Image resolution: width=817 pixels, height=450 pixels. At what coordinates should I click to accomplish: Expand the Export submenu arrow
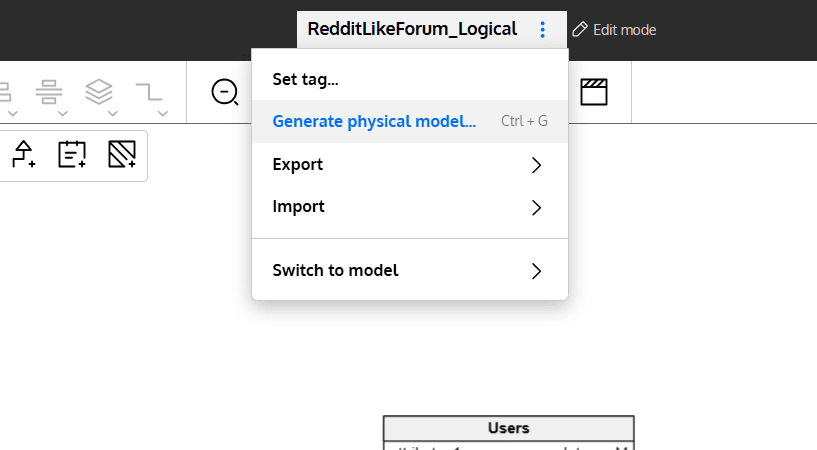click(x=536, y=165)
